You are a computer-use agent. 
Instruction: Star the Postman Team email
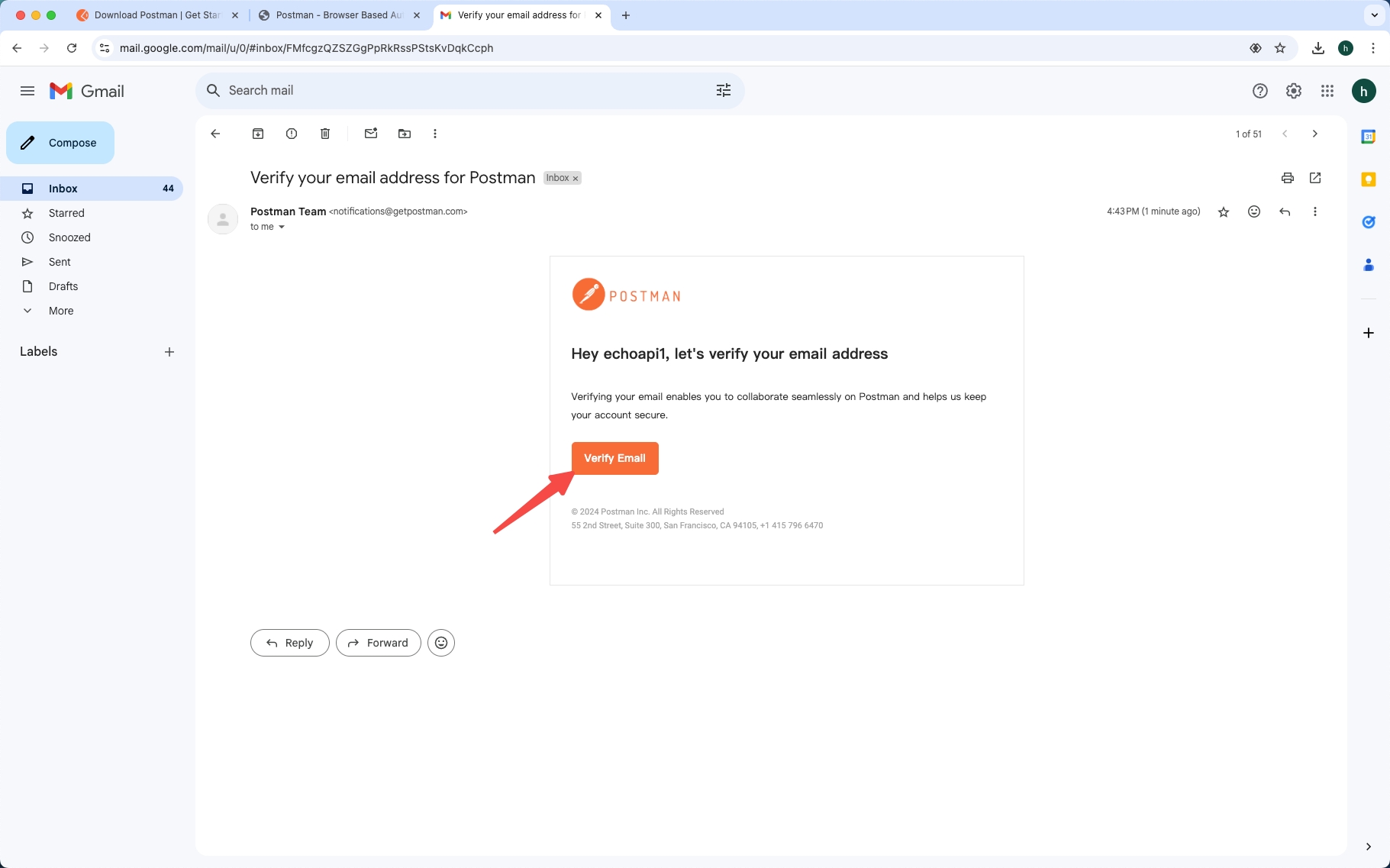click(x=1223, y=211)
